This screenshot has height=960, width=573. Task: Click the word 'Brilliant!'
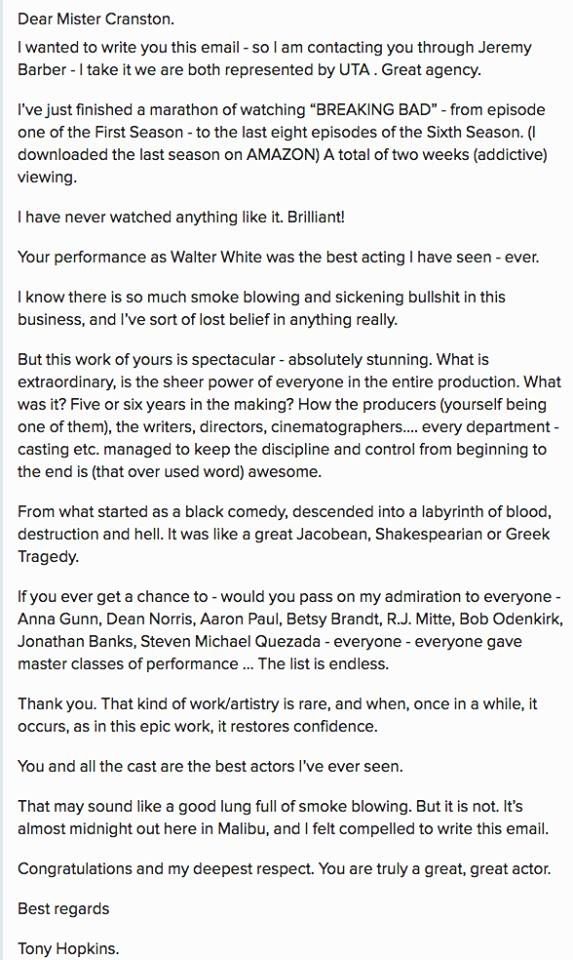click(316, 217)
